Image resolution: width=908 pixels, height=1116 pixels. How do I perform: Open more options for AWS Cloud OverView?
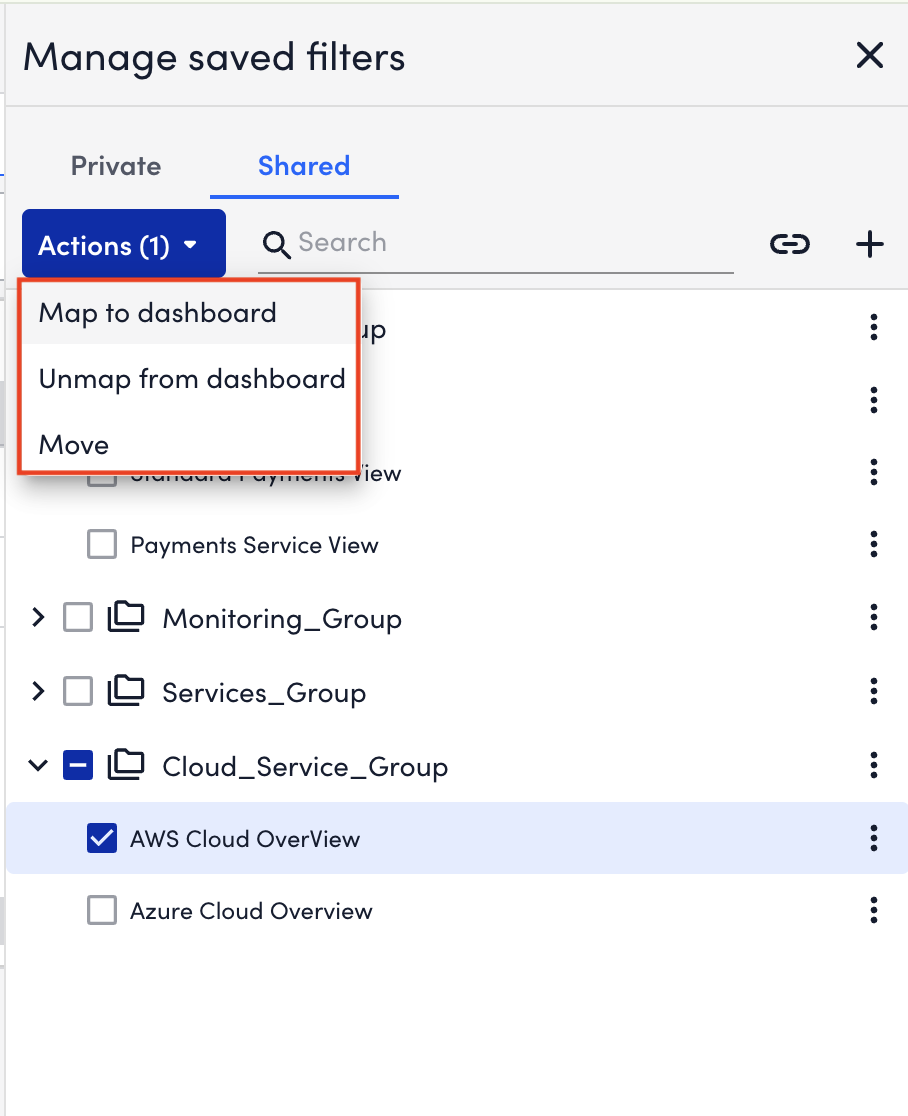point(874,838)
